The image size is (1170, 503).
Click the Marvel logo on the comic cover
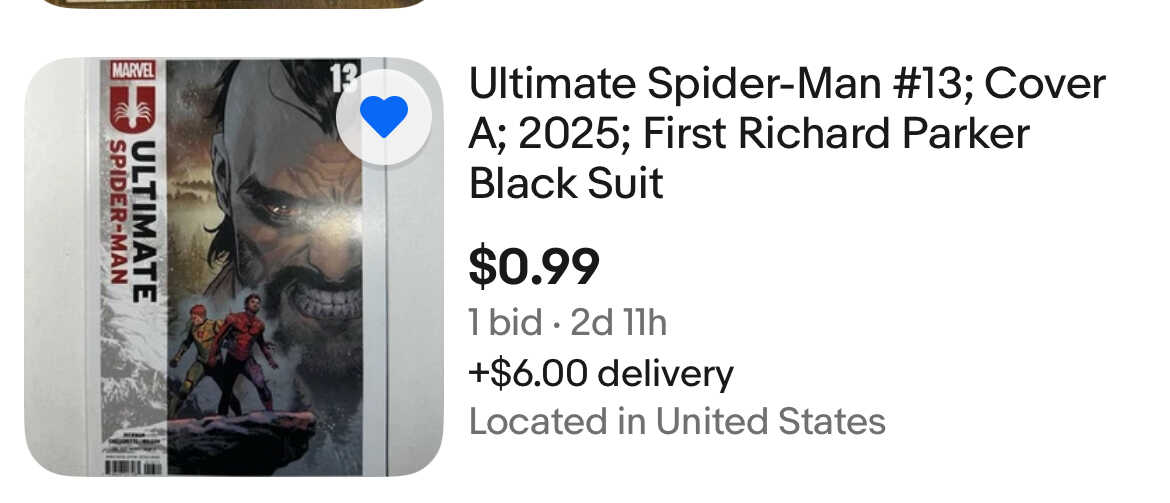[x=134, y=70]
